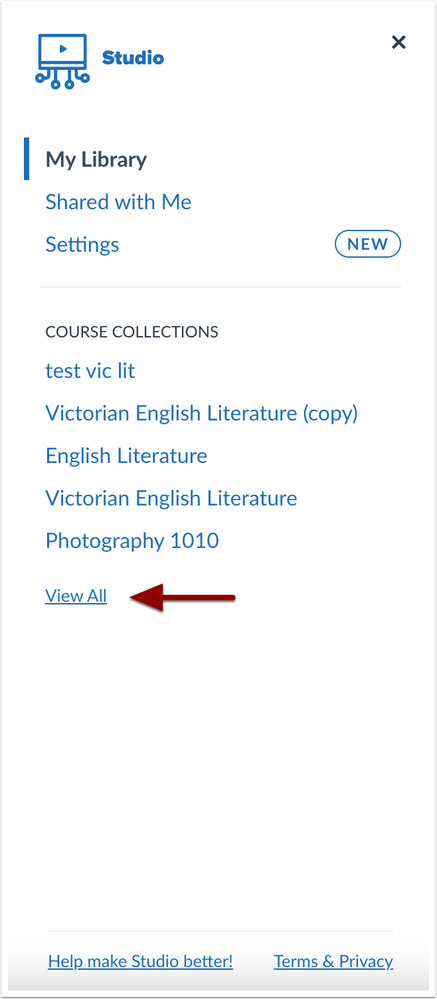Image resolution: width=437 pixels, height=999 pixels.
Task: Open My Library
Action: pyautogui.click(x=96, y=159)
